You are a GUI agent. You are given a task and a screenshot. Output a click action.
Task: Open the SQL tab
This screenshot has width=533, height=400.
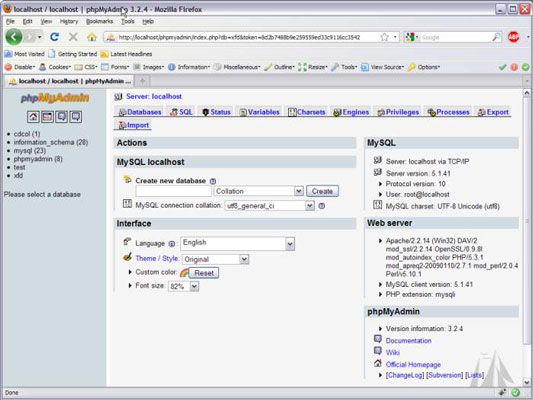pos(181,112)
